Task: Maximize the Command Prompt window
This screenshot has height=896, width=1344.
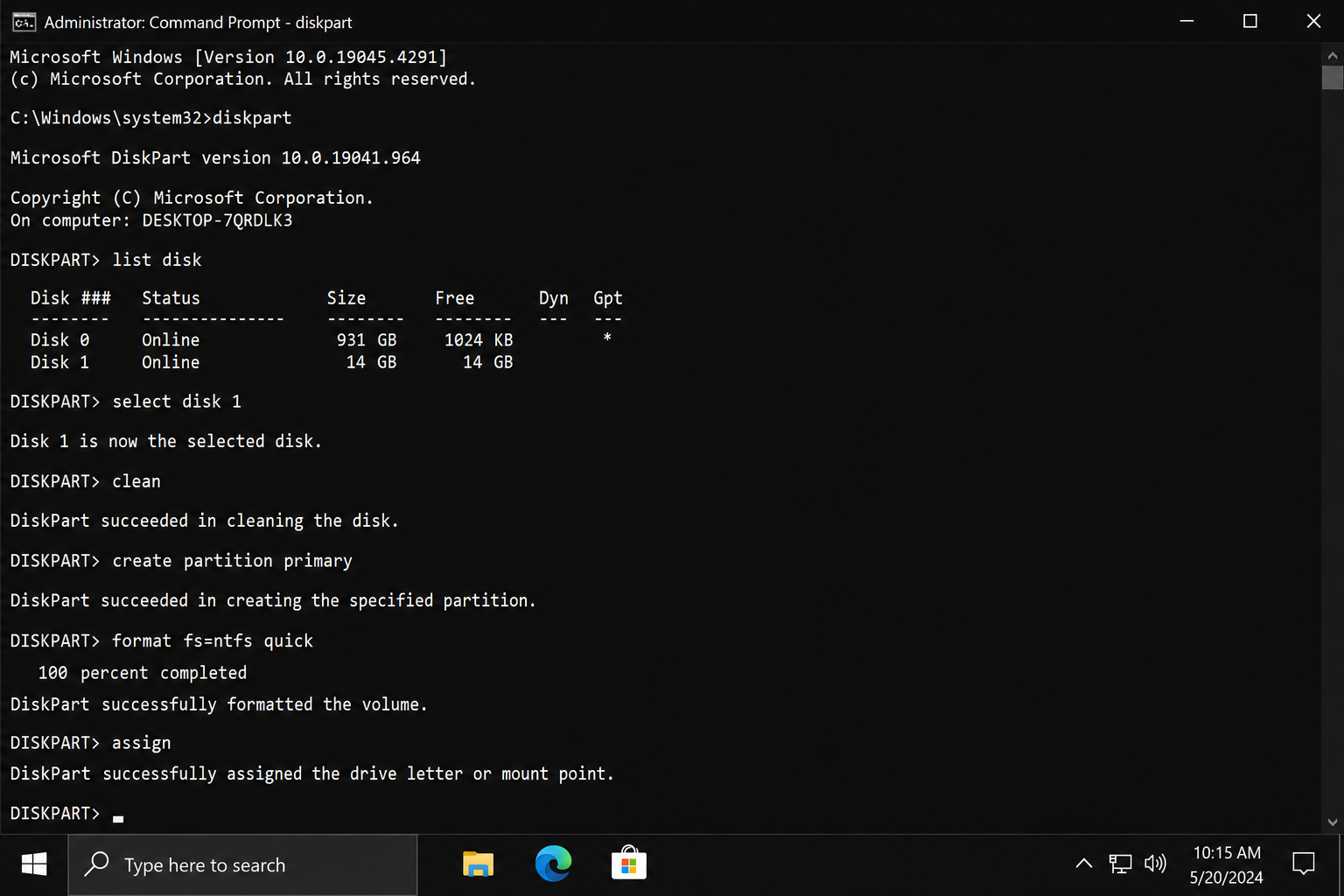Action: coord(1249,21)
